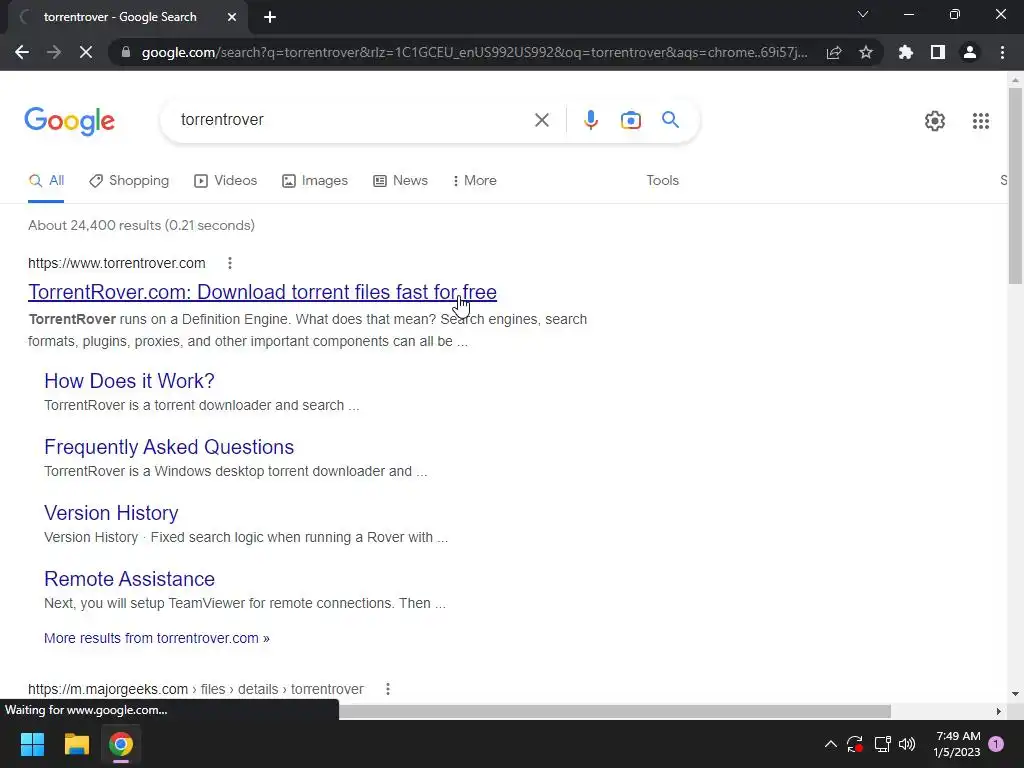Click the share this page icon
Image resolution: width=1024 pixels, height=768 pixels.
[834, 52]
